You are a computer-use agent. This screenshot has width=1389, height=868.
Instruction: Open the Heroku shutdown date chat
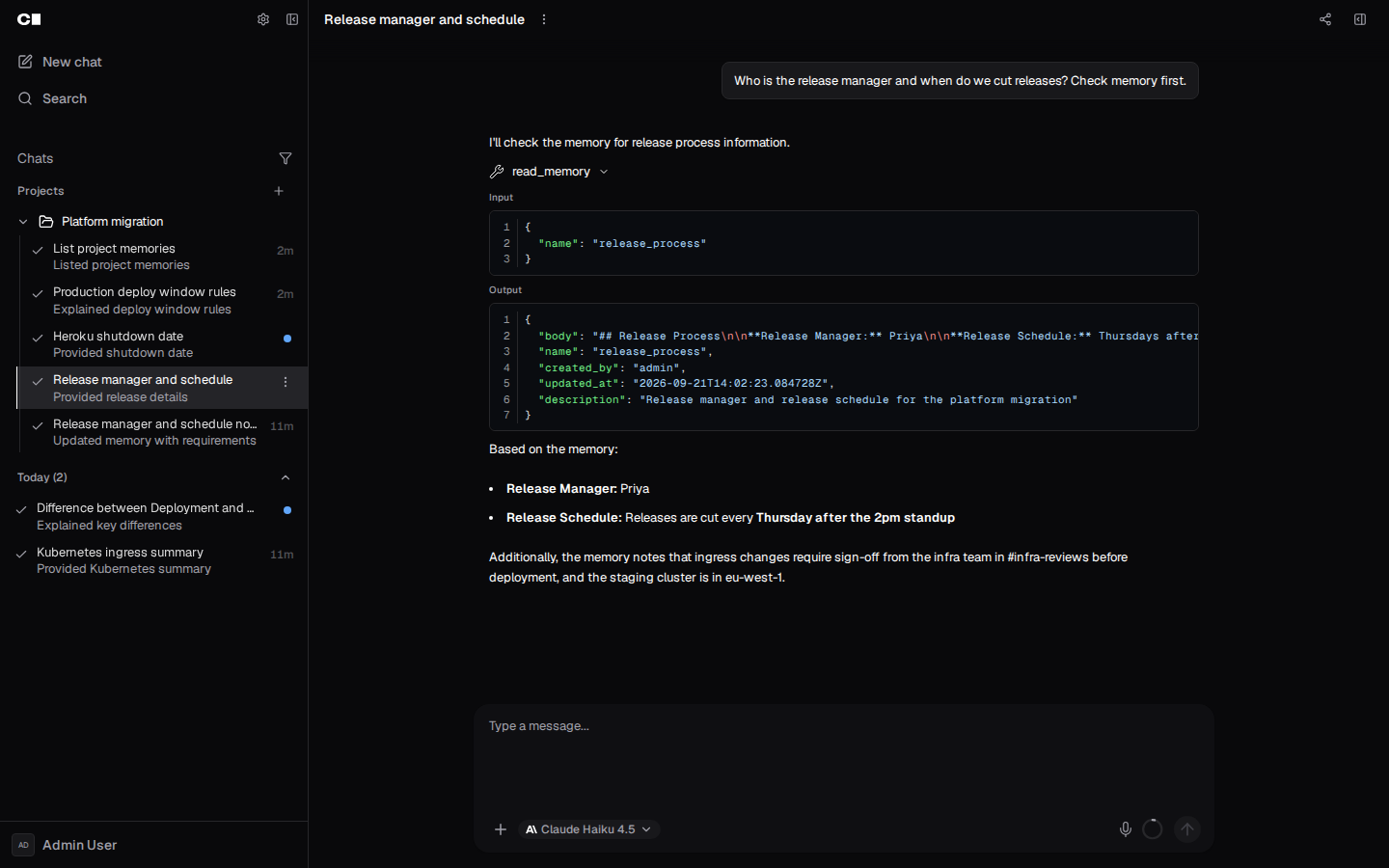click(x=162, y=344)
